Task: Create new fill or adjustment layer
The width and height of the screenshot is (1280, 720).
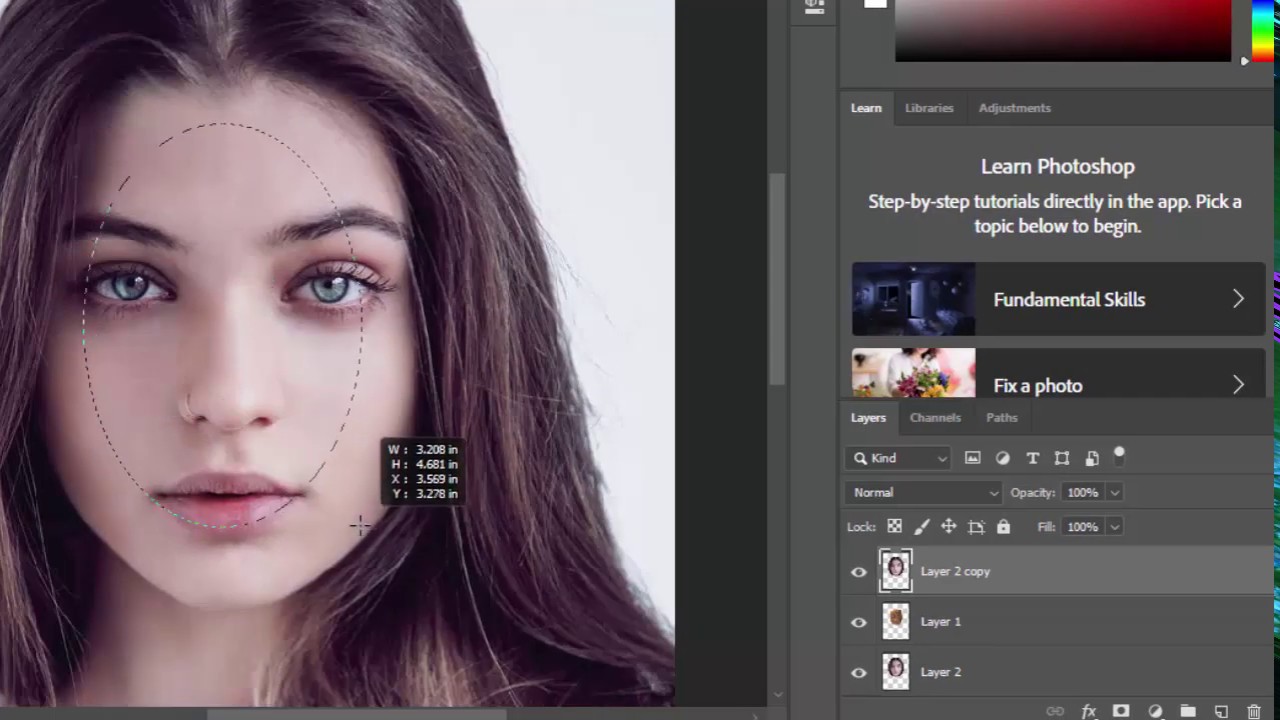Action: pos(1155,711)
